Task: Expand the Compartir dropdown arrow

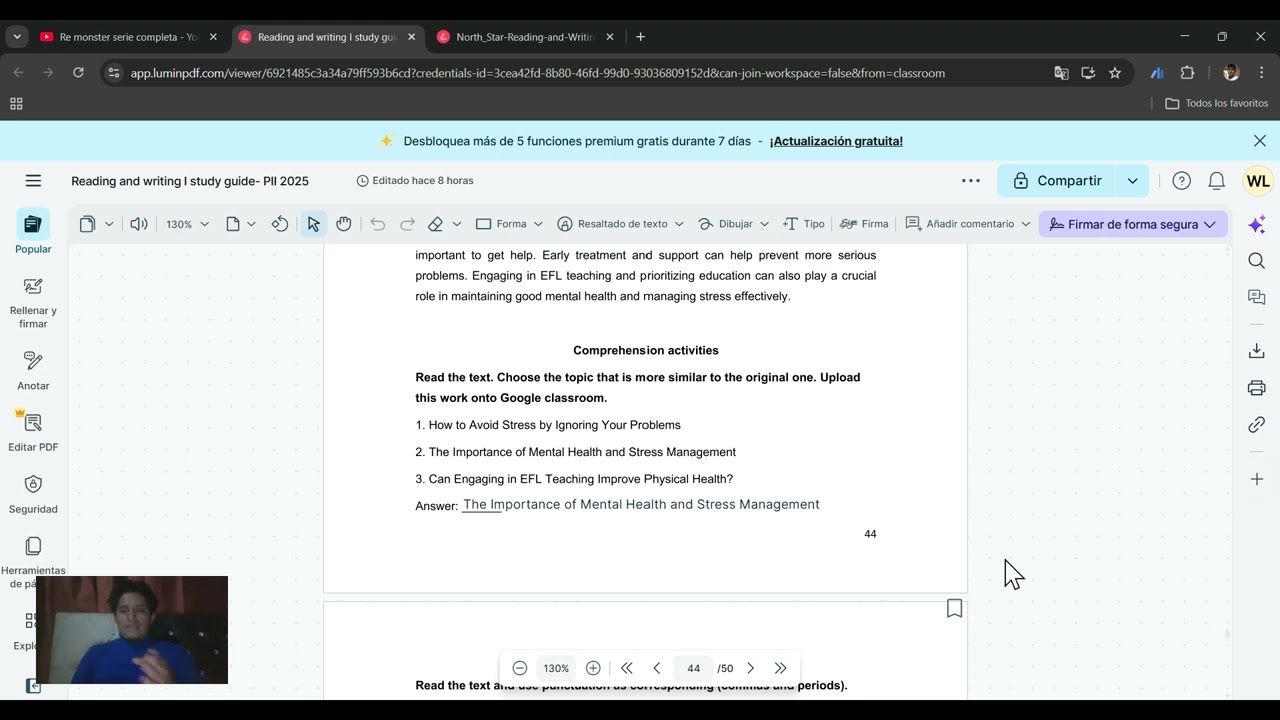Action: coord(1132,181)
